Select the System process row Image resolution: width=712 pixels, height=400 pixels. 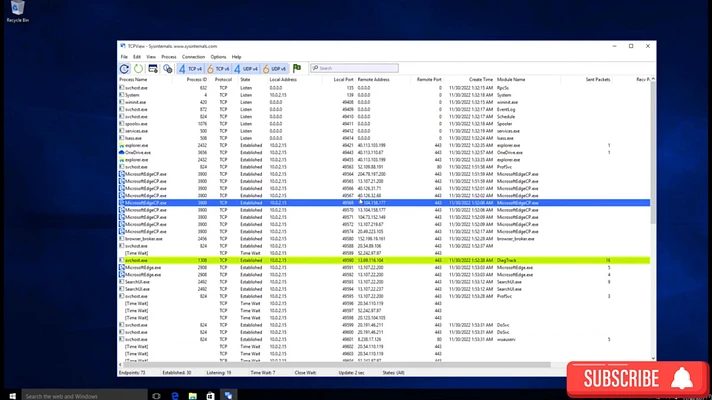[x=384, y=95]
